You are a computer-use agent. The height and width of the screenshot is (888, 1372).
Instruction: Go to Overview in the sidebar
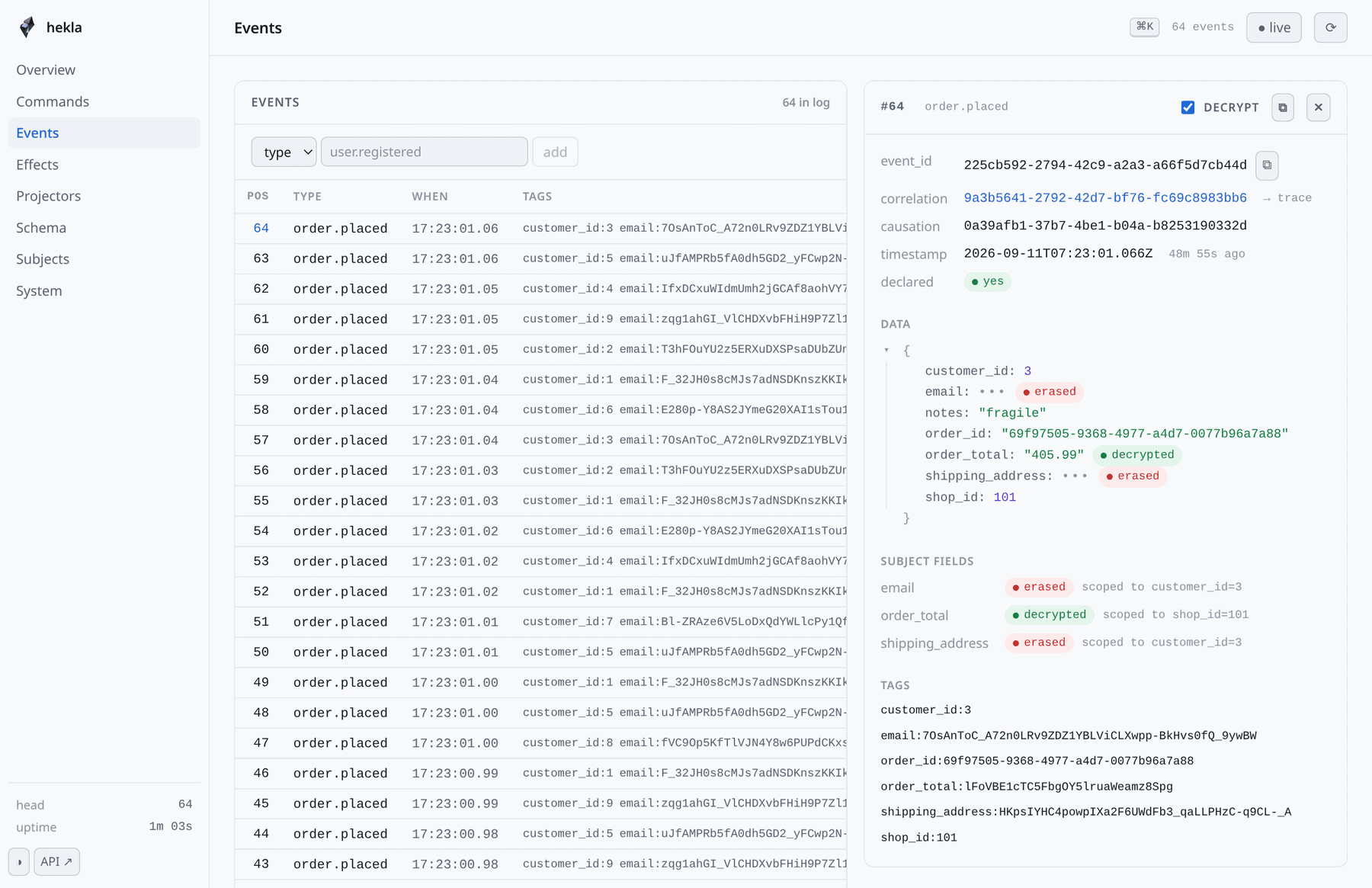104,69
